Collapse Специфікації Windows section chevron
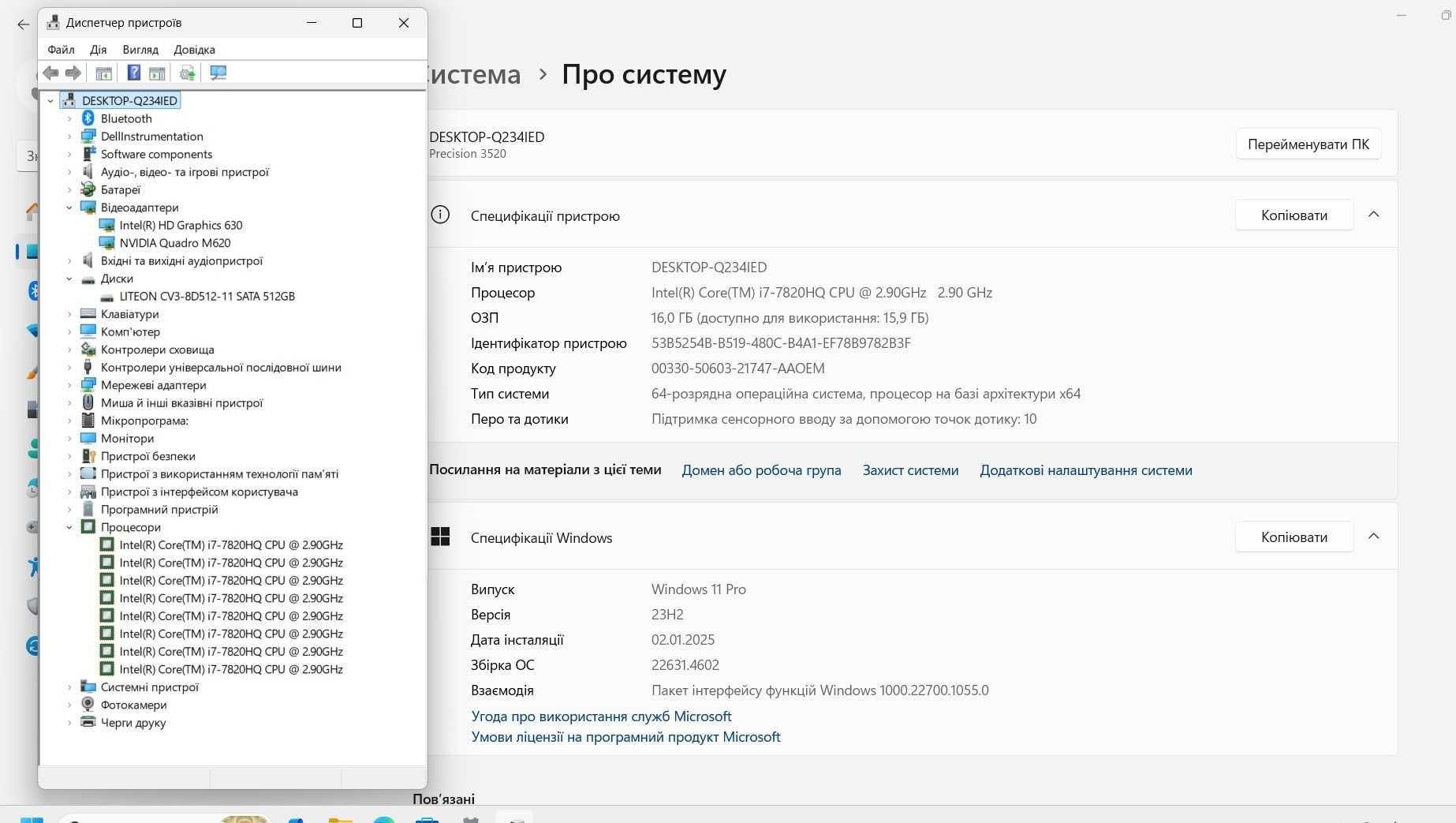Image resolution: width=1456 pixels, height=823 pixels. [x=1374, y=537]
